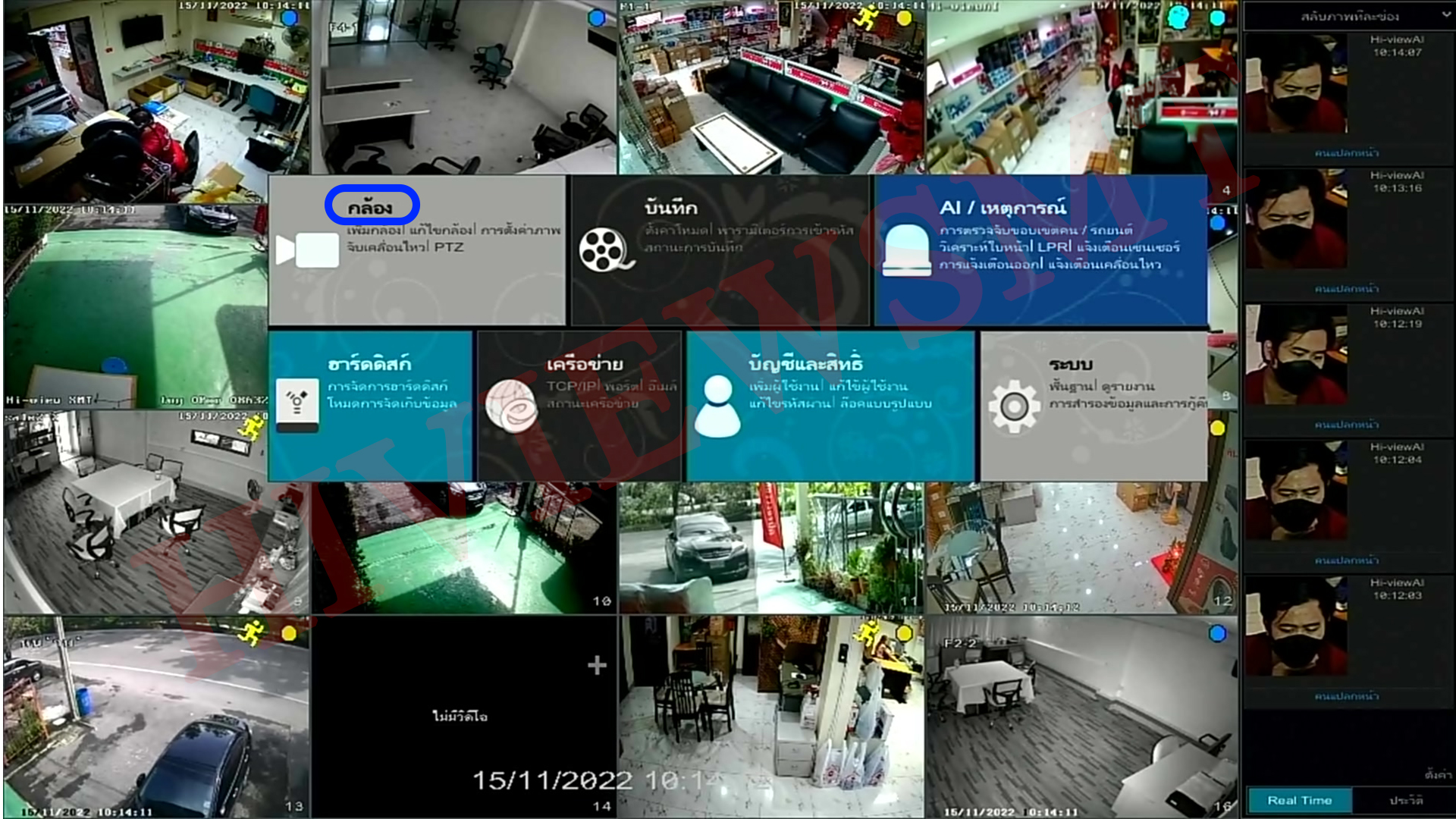This screenshot has height=819, width=1456.
Task: Click the ตั้งค่า settings link in side panel
Action: (1437, 774)
